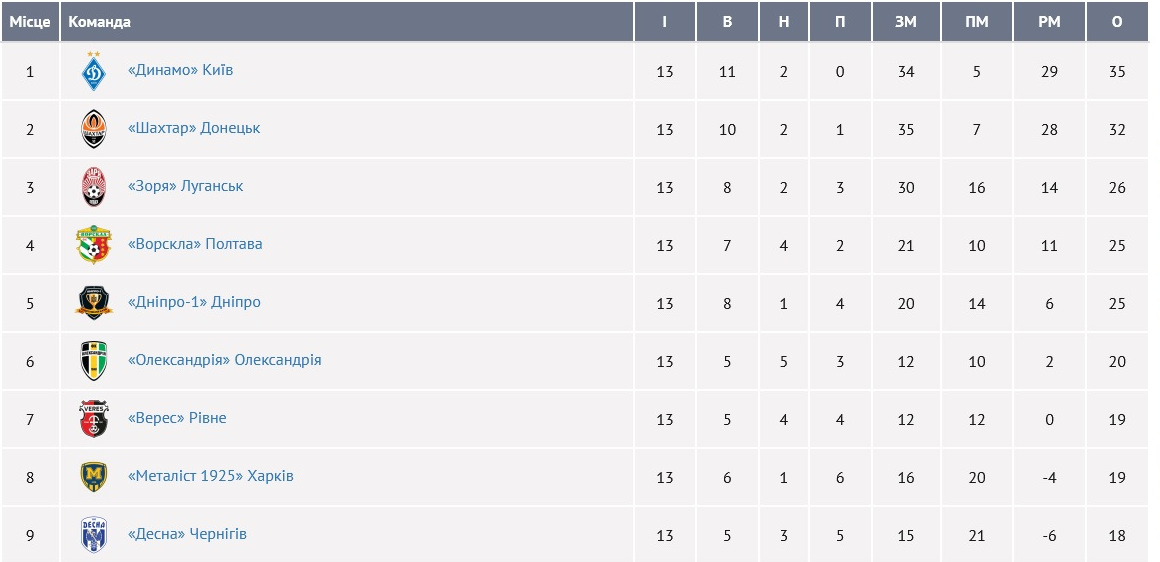Open the «Шахтар» Донецьк team page
This screenshot has width=1160, height=562.
194,129
